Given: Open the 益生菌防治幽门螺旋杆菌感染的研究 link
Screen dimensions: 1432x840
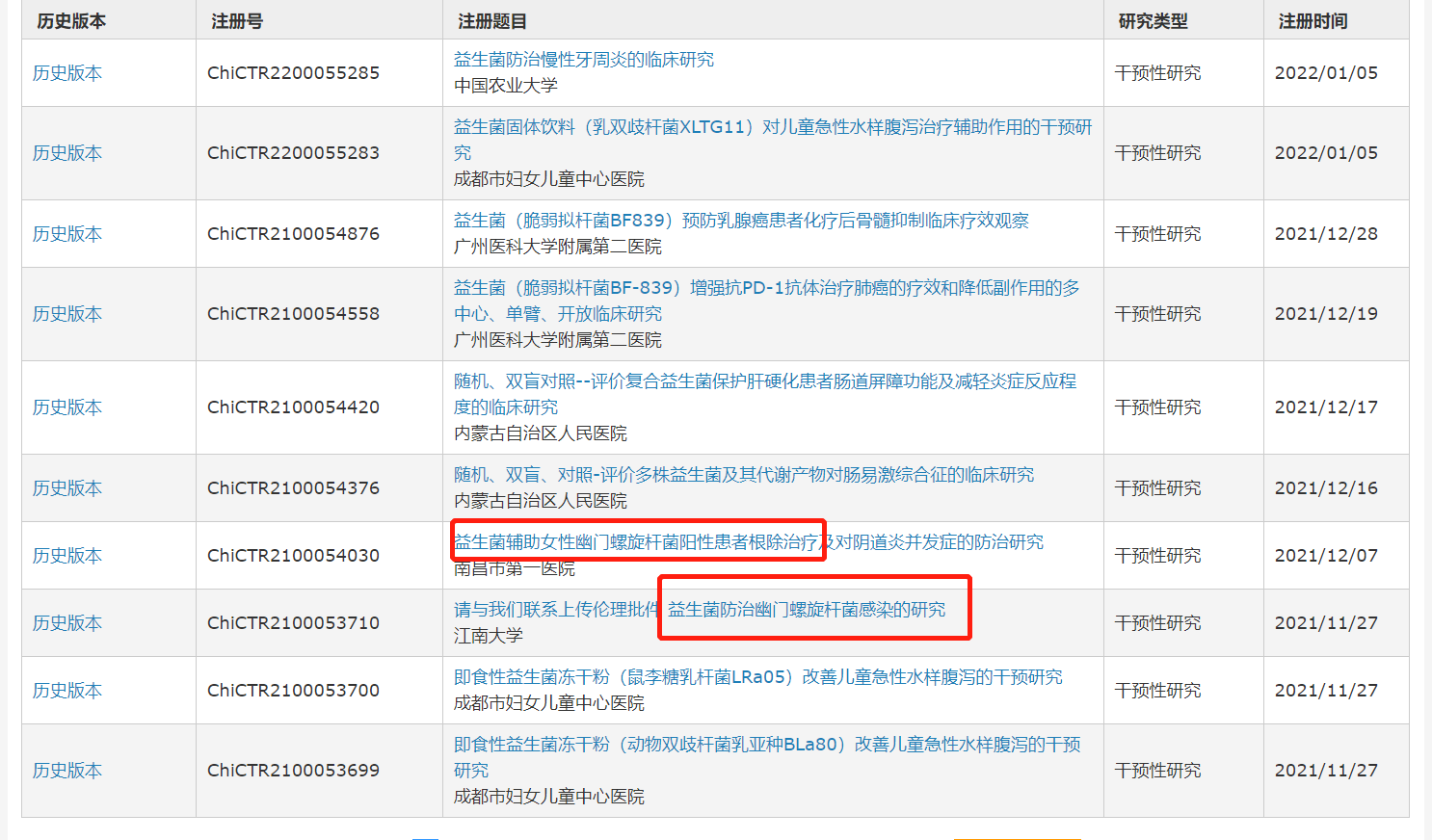Looking at the screenshot, I should point(807,610).
